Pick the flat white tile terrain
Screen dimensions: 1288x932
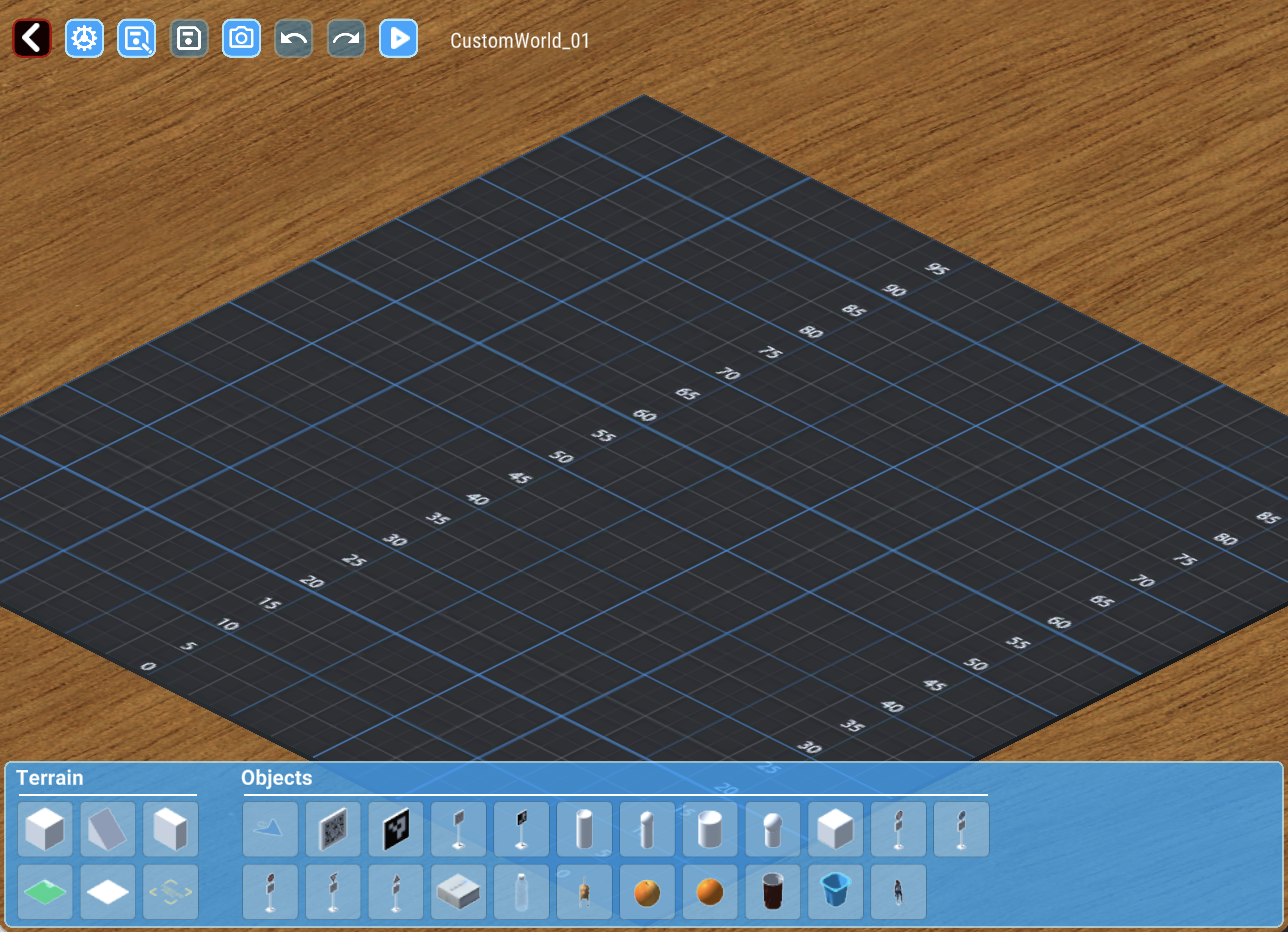click(x=108, y=891)
